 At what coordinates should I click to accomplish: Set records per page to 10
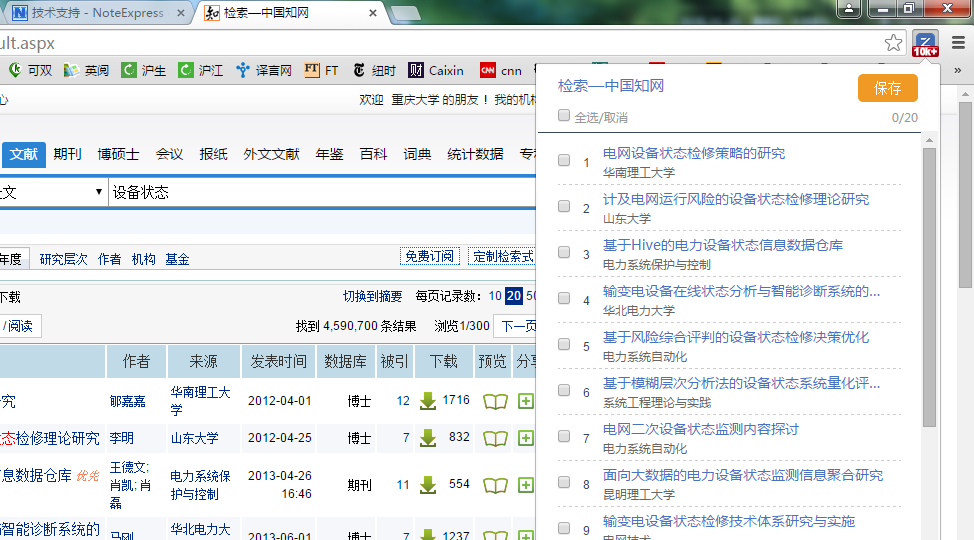(495, 296)
